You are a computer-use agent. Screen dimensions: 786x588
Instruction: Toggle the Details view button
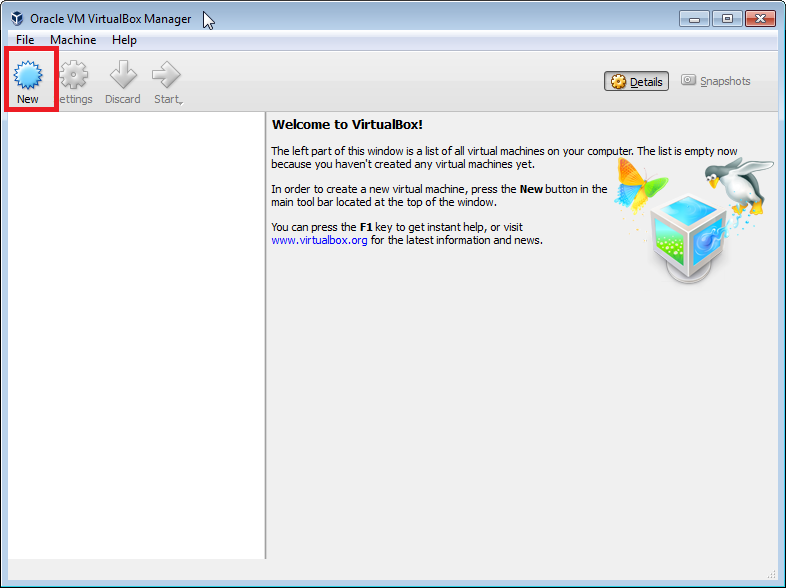(x=636, y=82)
